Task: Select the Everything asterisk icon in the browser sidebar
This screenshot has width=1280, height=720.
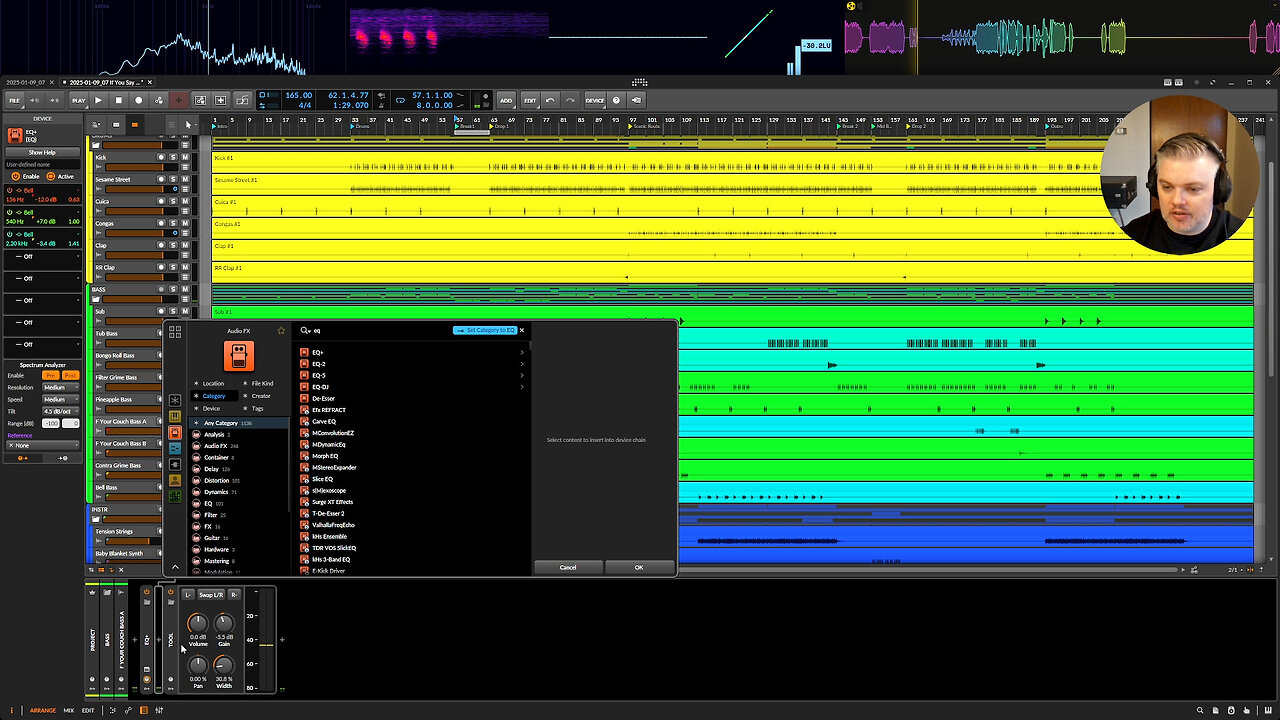Action: pos(175,401)
